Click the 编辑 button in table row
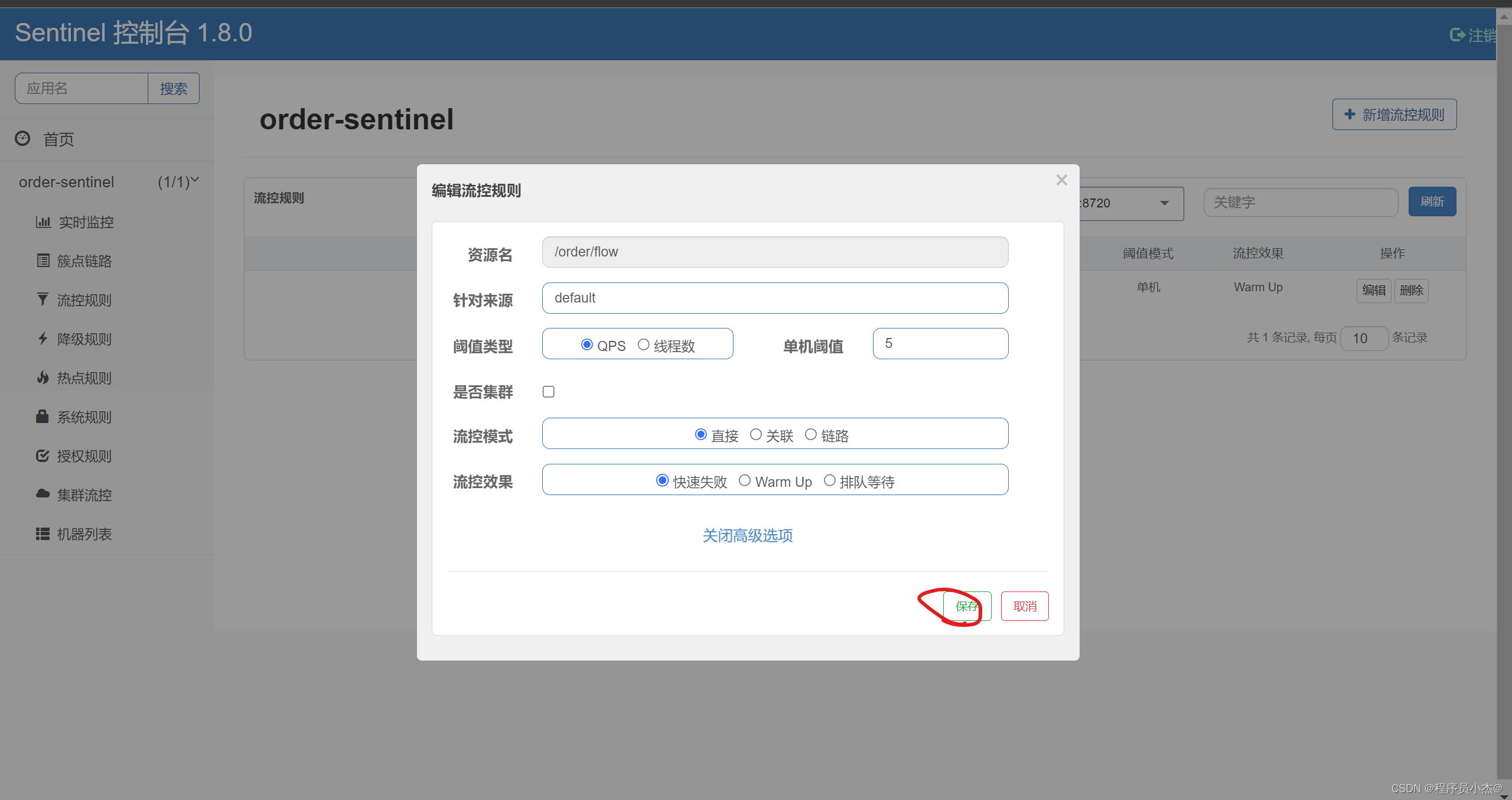Viewport: 1512px width, 800px height. 1374,290
